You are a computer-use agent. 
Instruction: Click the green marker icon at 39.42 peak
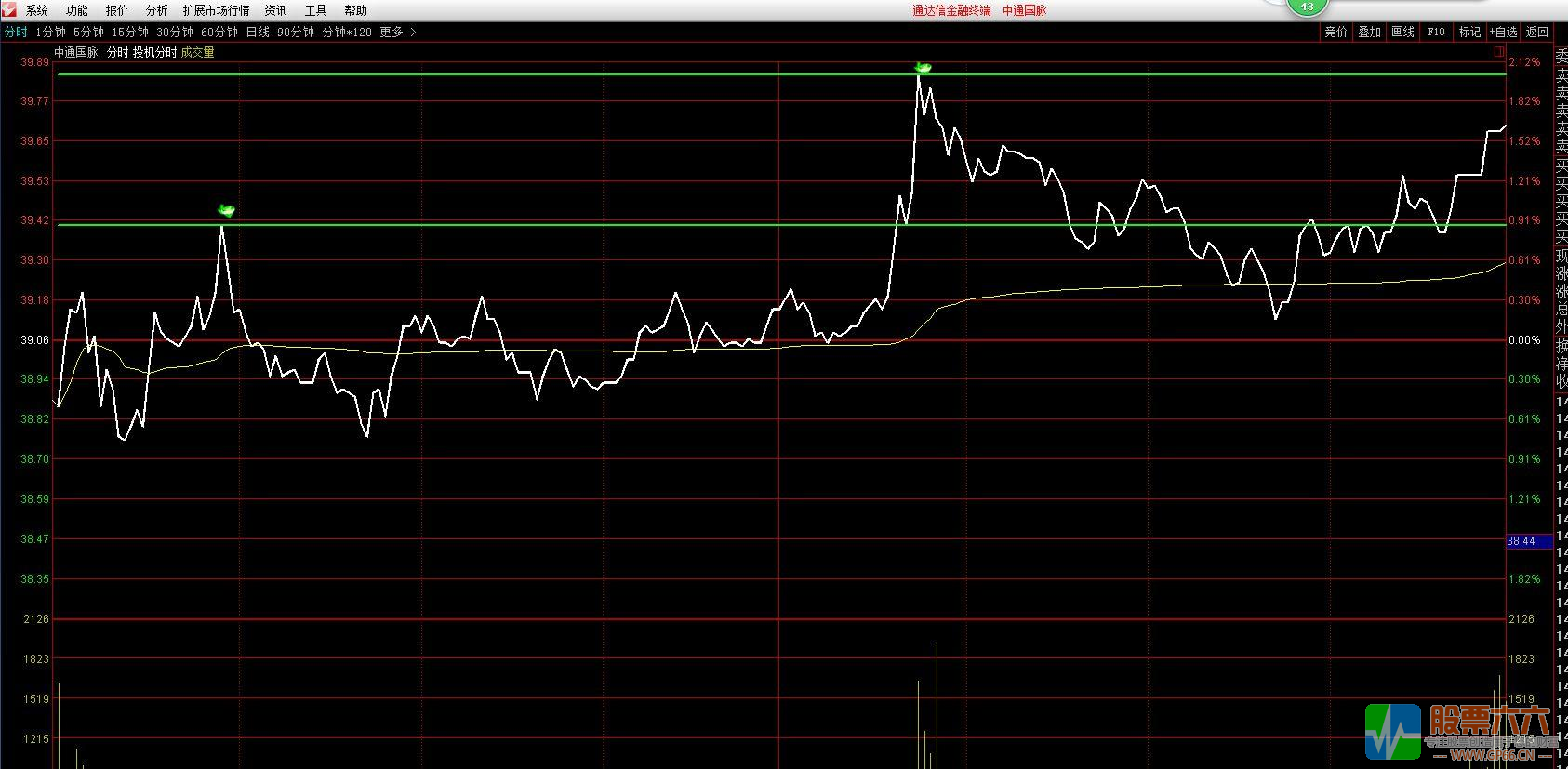coord(225,210)
